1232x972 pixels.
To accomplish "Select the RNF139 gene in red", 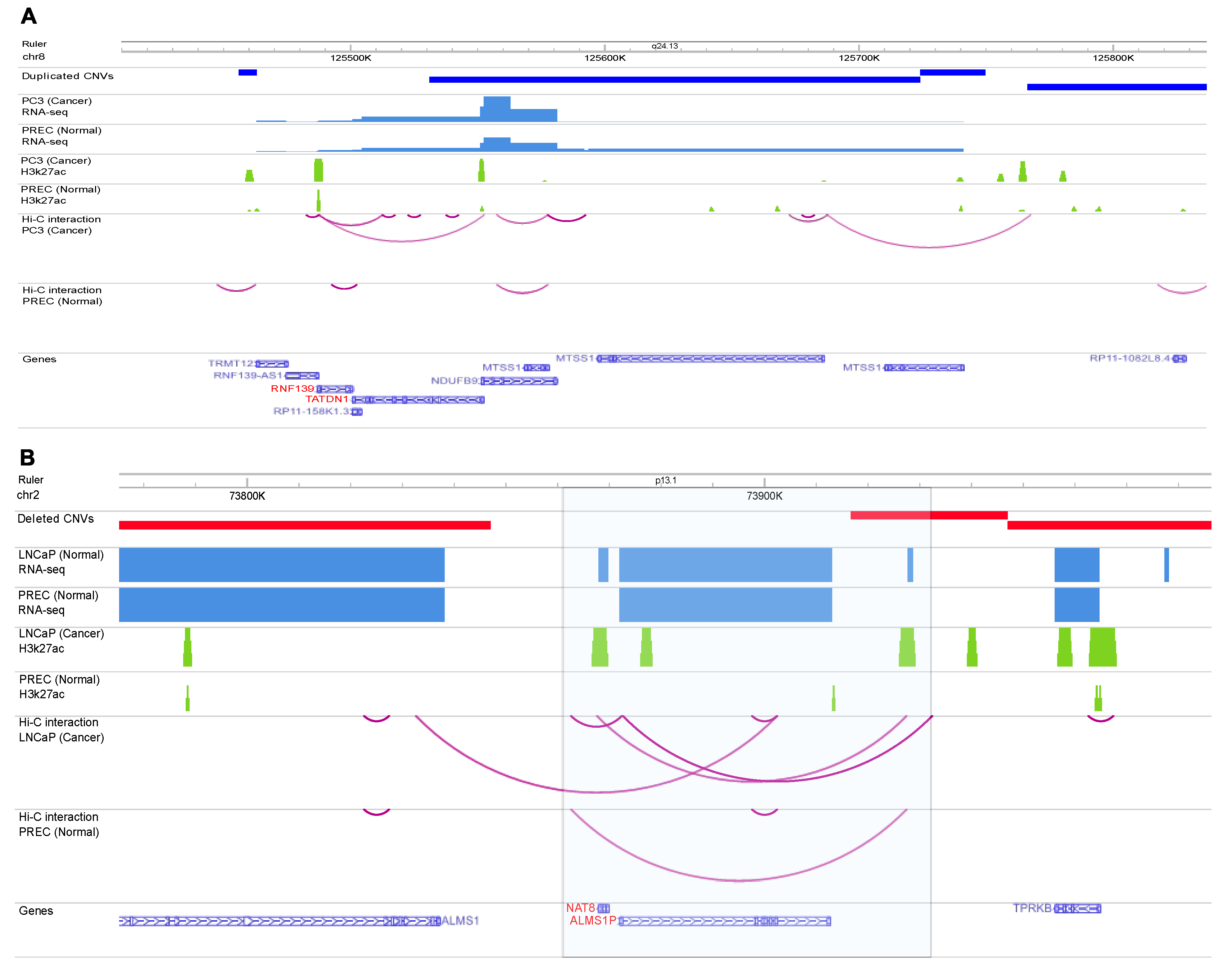I will 292,388.
